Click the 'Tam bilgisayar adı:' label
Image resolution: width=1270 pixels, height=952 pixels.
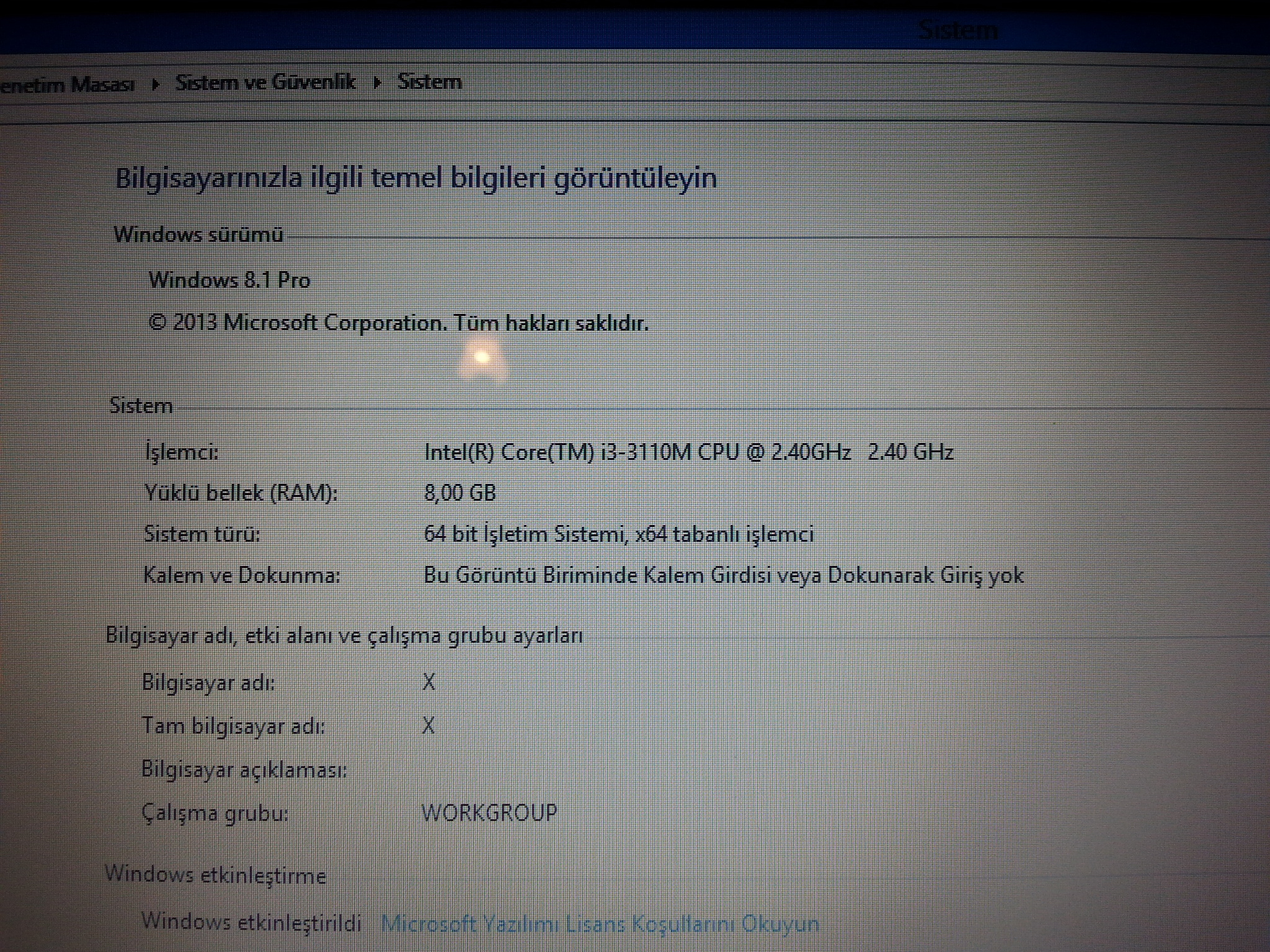(233, 726)
